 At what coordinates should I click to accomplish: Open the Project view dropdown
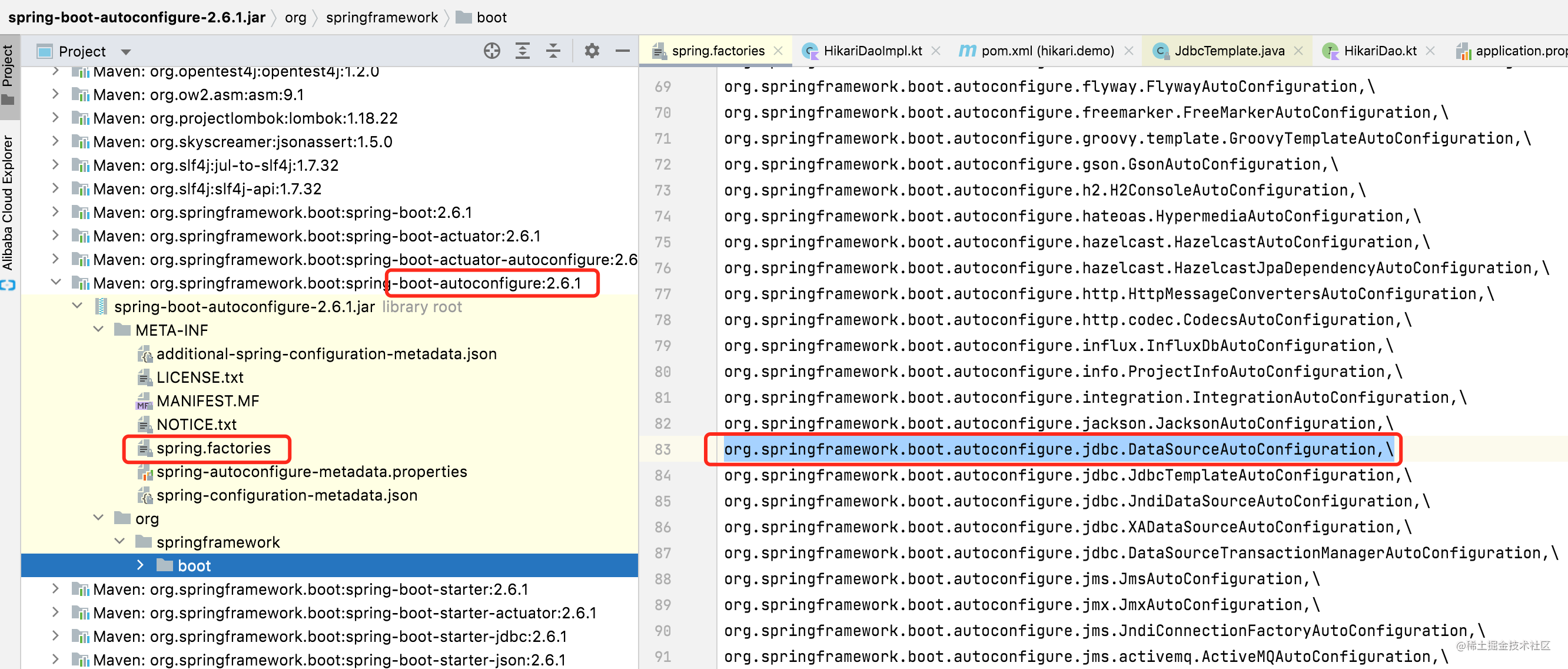click(x=126, y=52)
